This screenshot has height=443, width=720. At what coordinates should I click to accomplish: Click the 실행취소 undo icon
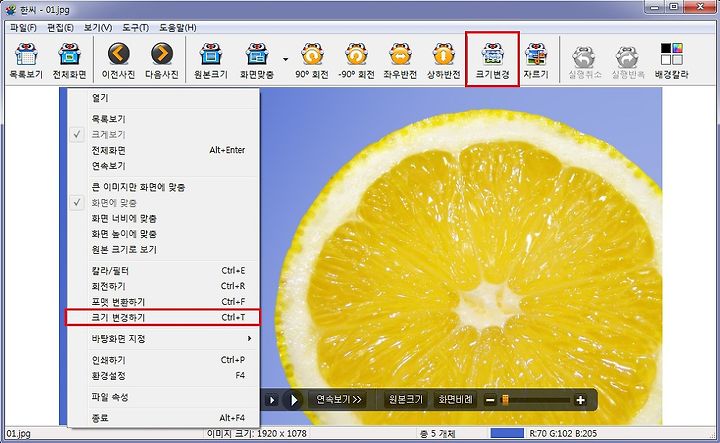(585, 61)
